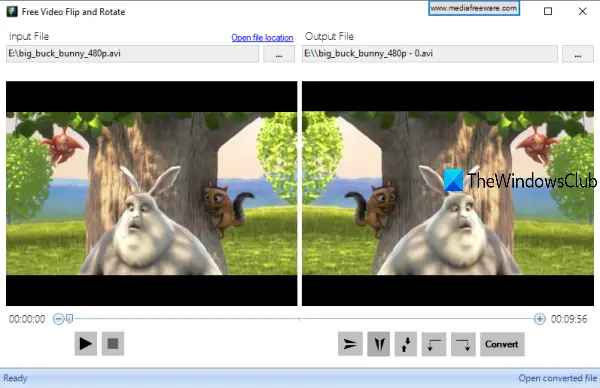Image resolution: width=600 pixels, height=388 pixels.
Task: Maximize the application window
Action: [548, 11]
